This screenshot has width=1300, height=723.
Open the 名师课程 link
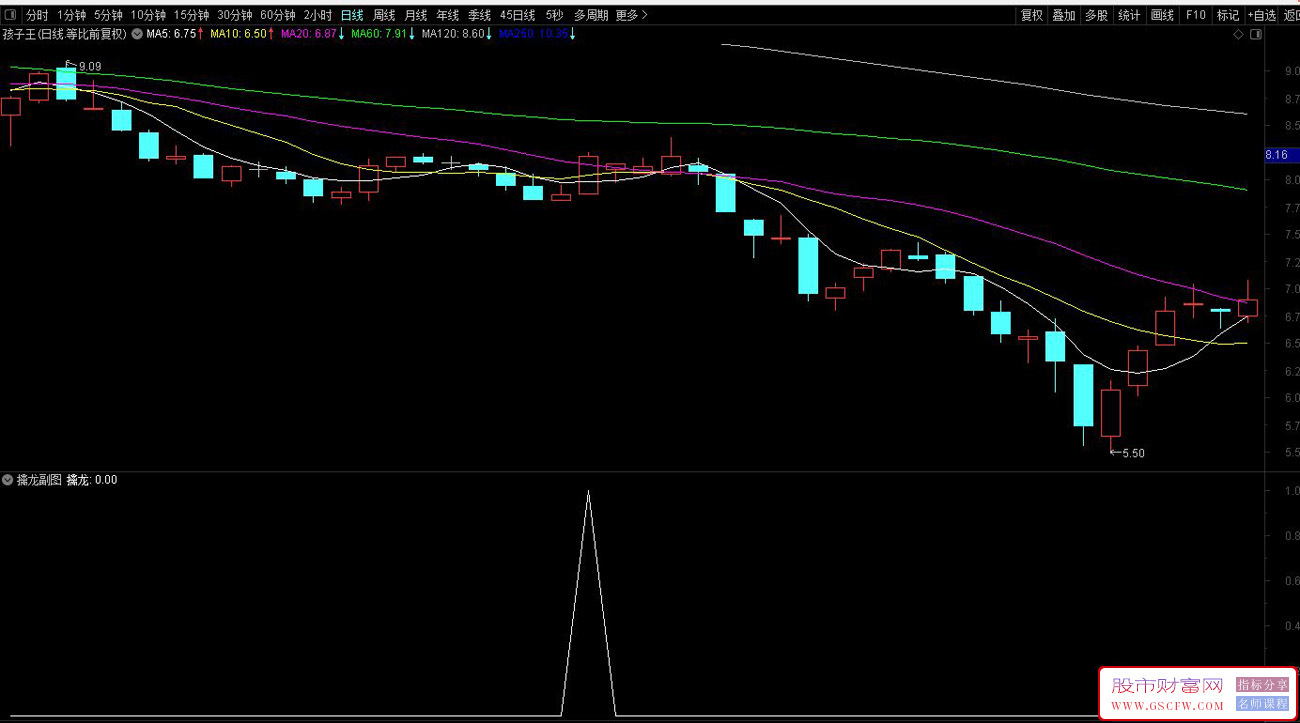pyautogui.click(x=1263, y=704)
